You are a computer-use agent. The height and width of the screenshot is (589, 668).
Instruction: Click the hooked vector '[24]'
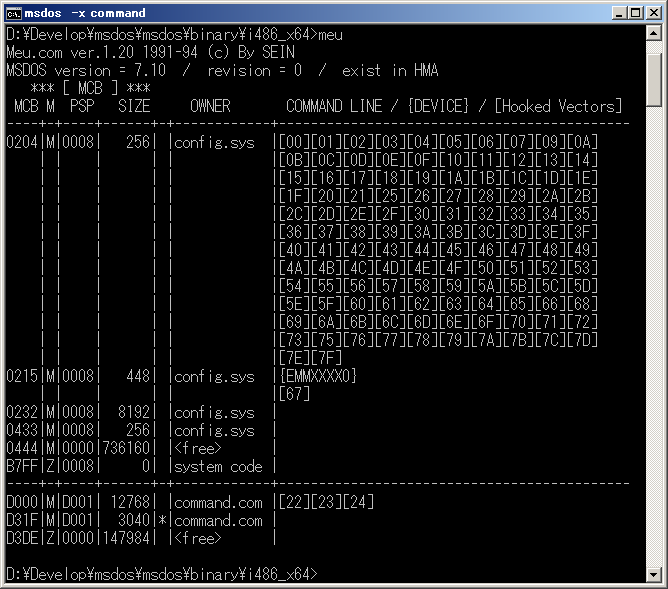click(x=358, y=503)
